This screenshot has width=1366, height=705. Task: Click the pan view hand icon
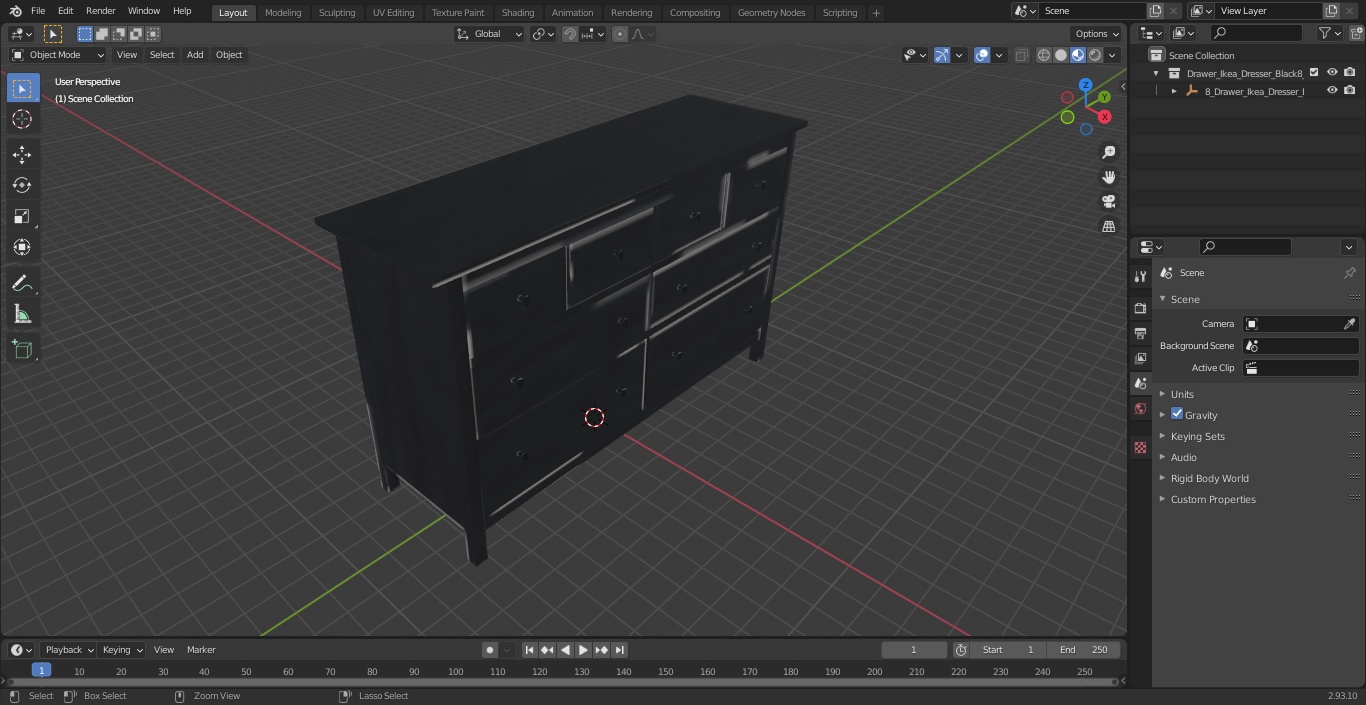[x=1108, y=177]
